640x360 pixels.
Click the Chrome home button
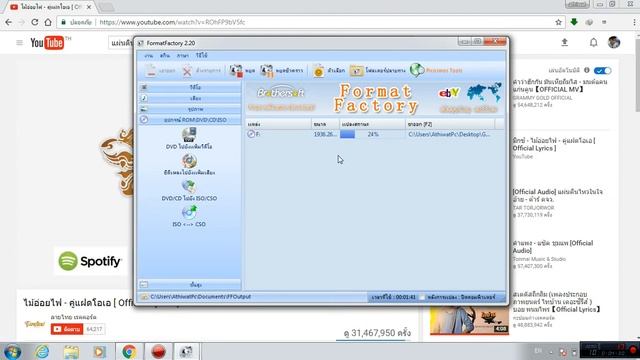(48, 22)
